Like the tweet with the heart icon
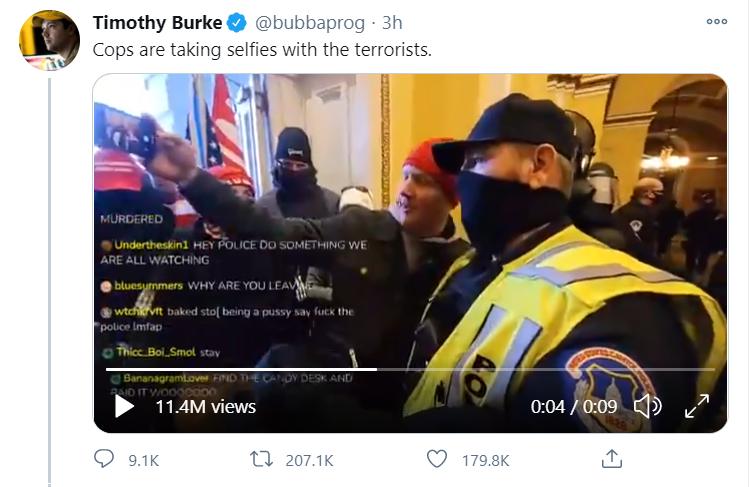751x487 pixels. coord(437,459)
